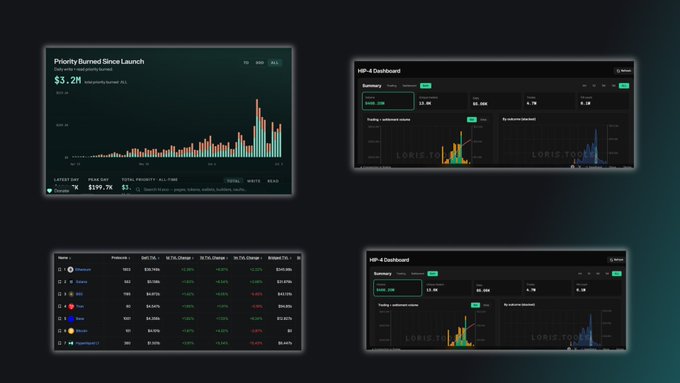This screenshot has width=680, height=383.
Task: Select Both filter in top HIP-4 Dashboard
Action: pos(425,86)
